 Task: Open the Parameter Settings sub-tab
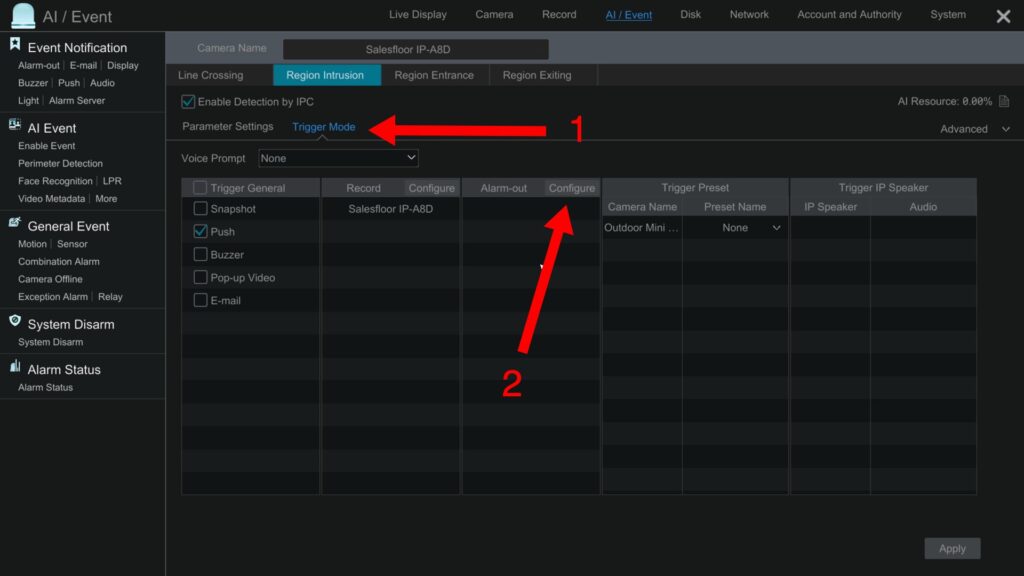[x=228, y=126]
